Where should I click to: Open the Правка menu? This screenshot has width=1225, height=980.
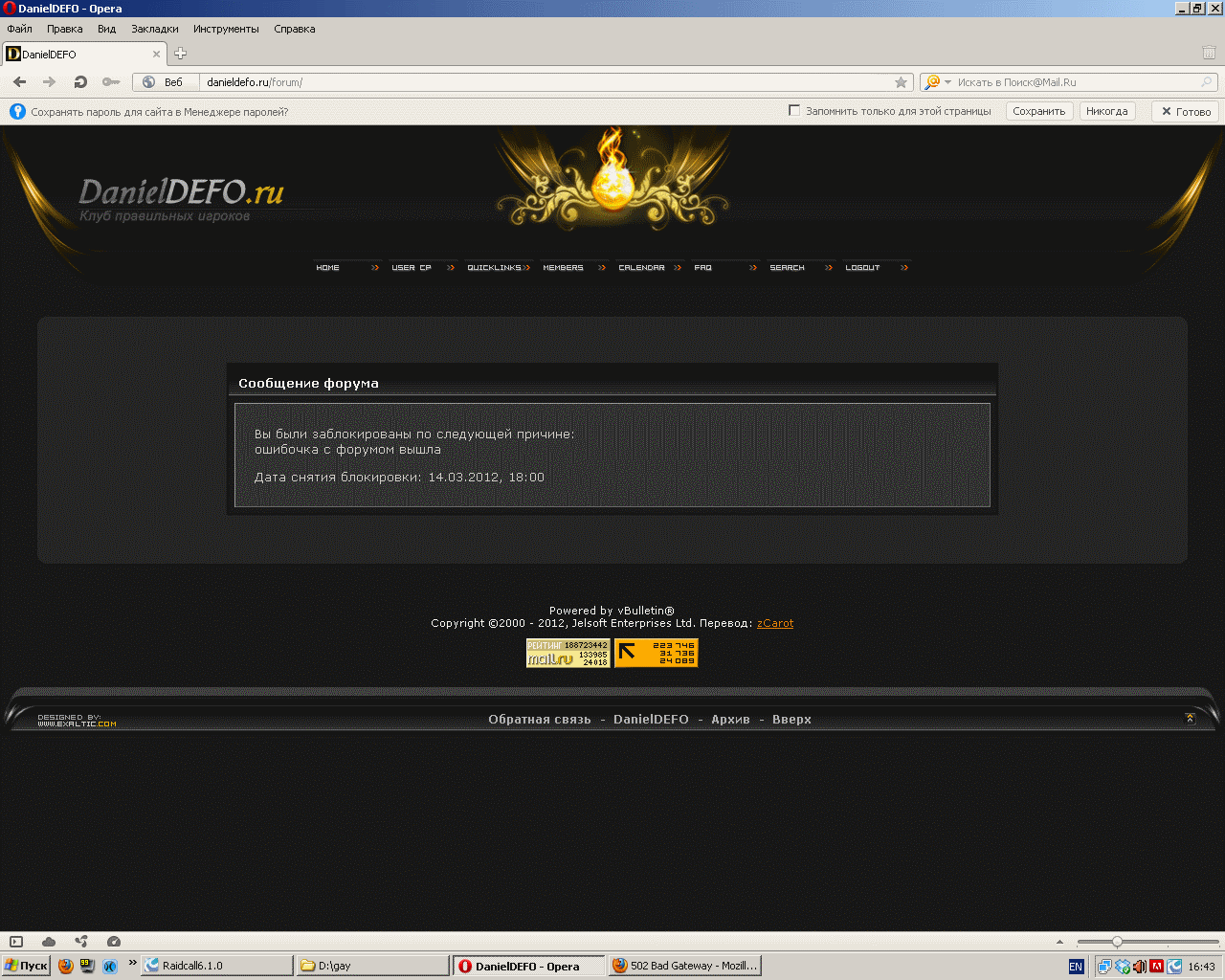point(65,29)
